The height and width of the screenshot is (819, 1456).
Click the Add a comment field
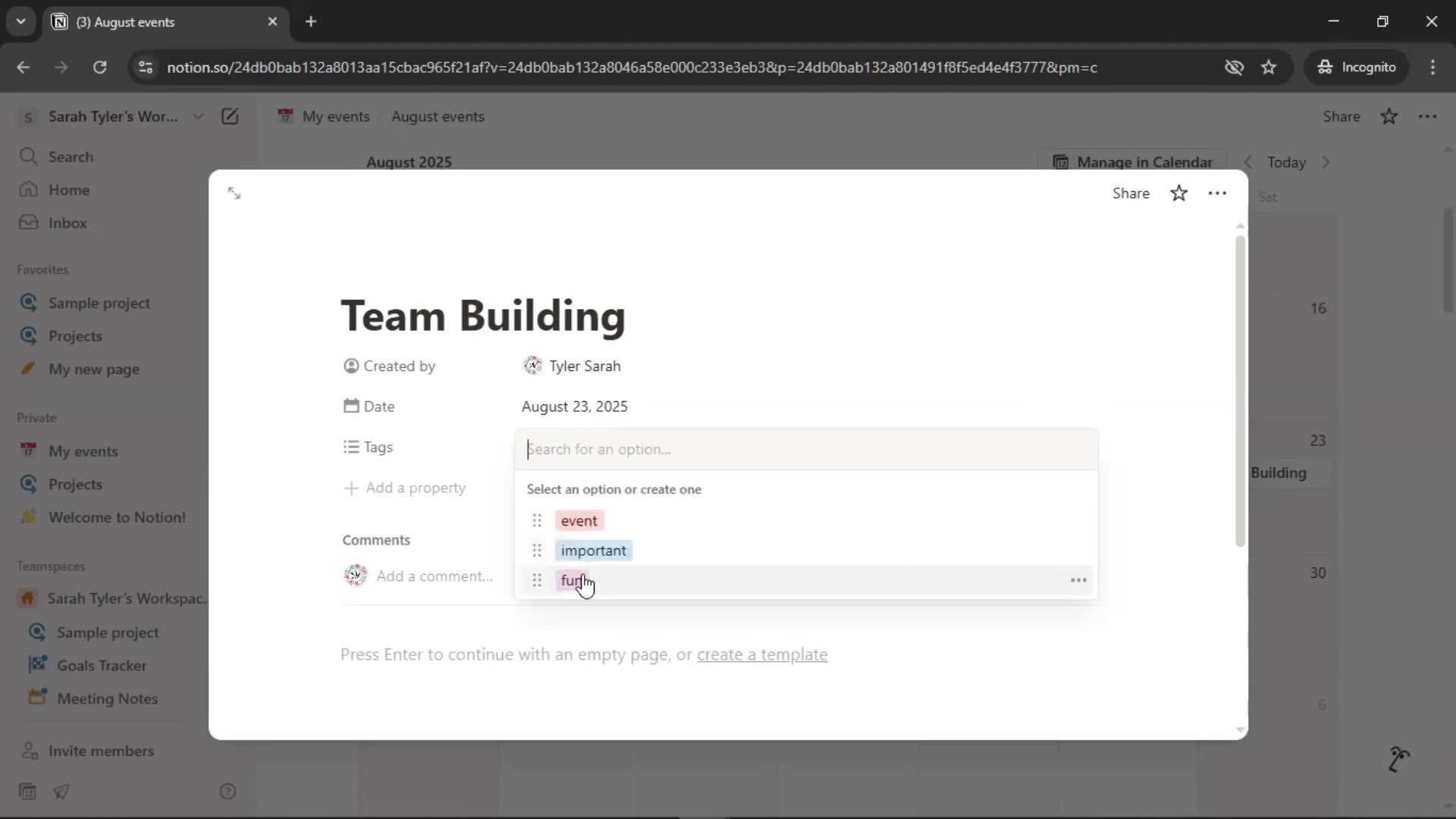click(x=435, y=576)
